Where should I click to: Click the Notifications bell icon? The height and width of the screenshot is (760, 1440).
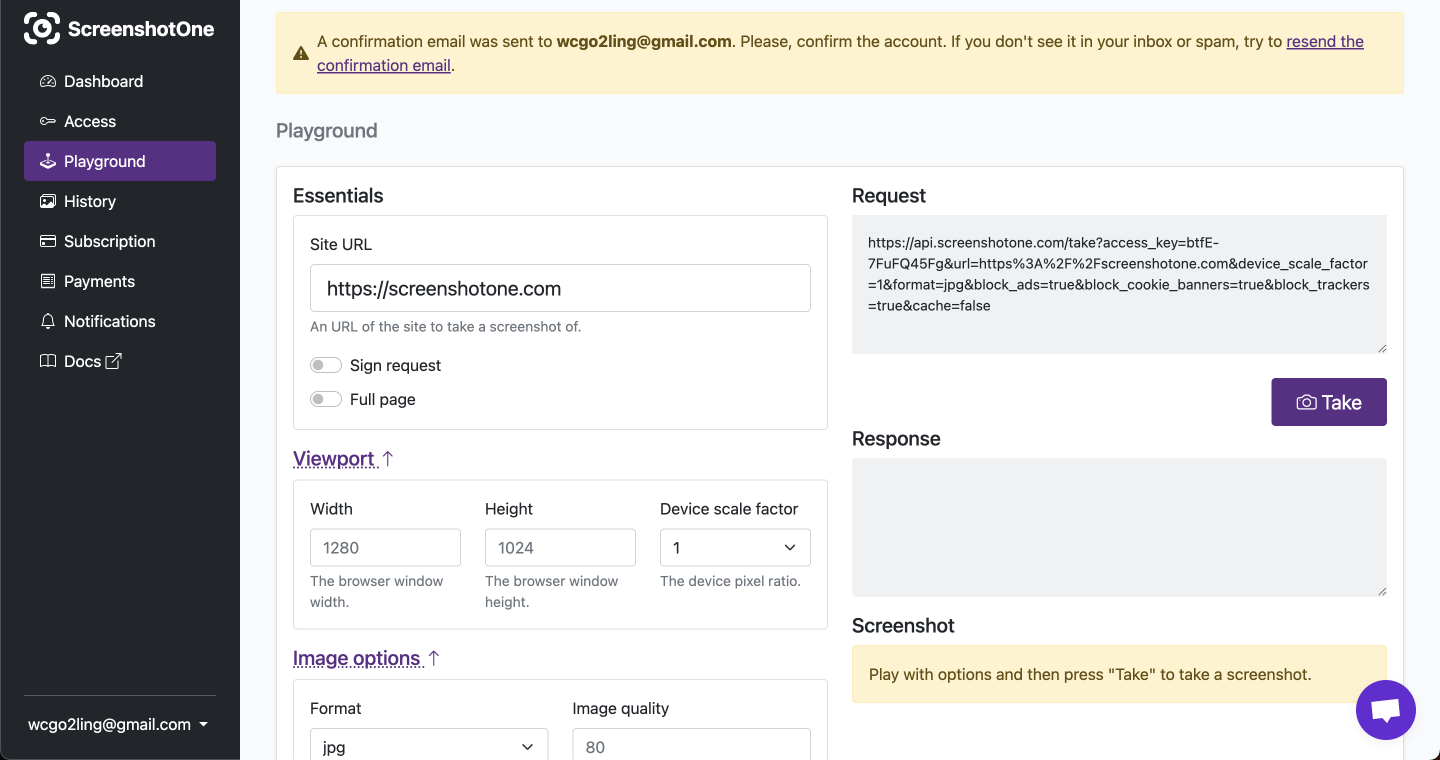coord(48,321)
